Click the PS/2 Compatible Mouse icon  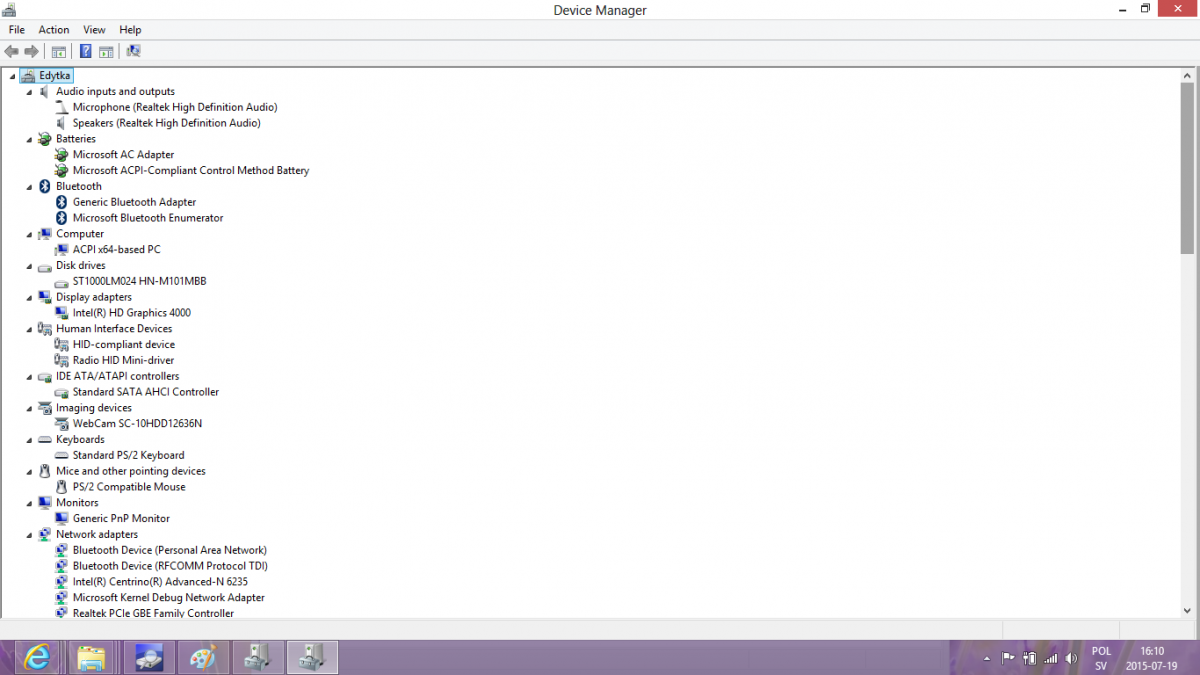[x=62, y=487]
